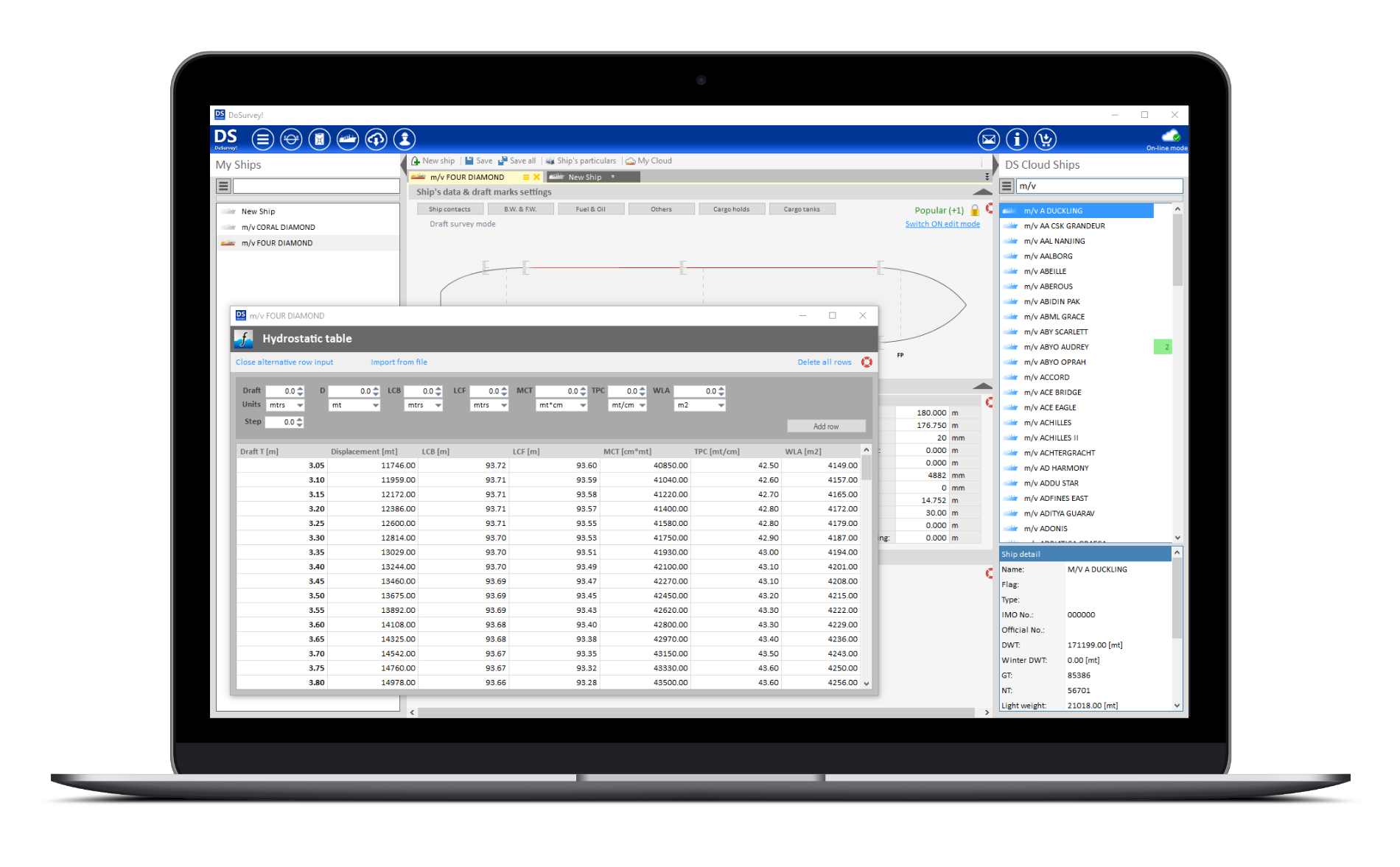This screenshot has height=867, width=1400.
Task: Click the Step value spinner
Action: click(300, 422)
